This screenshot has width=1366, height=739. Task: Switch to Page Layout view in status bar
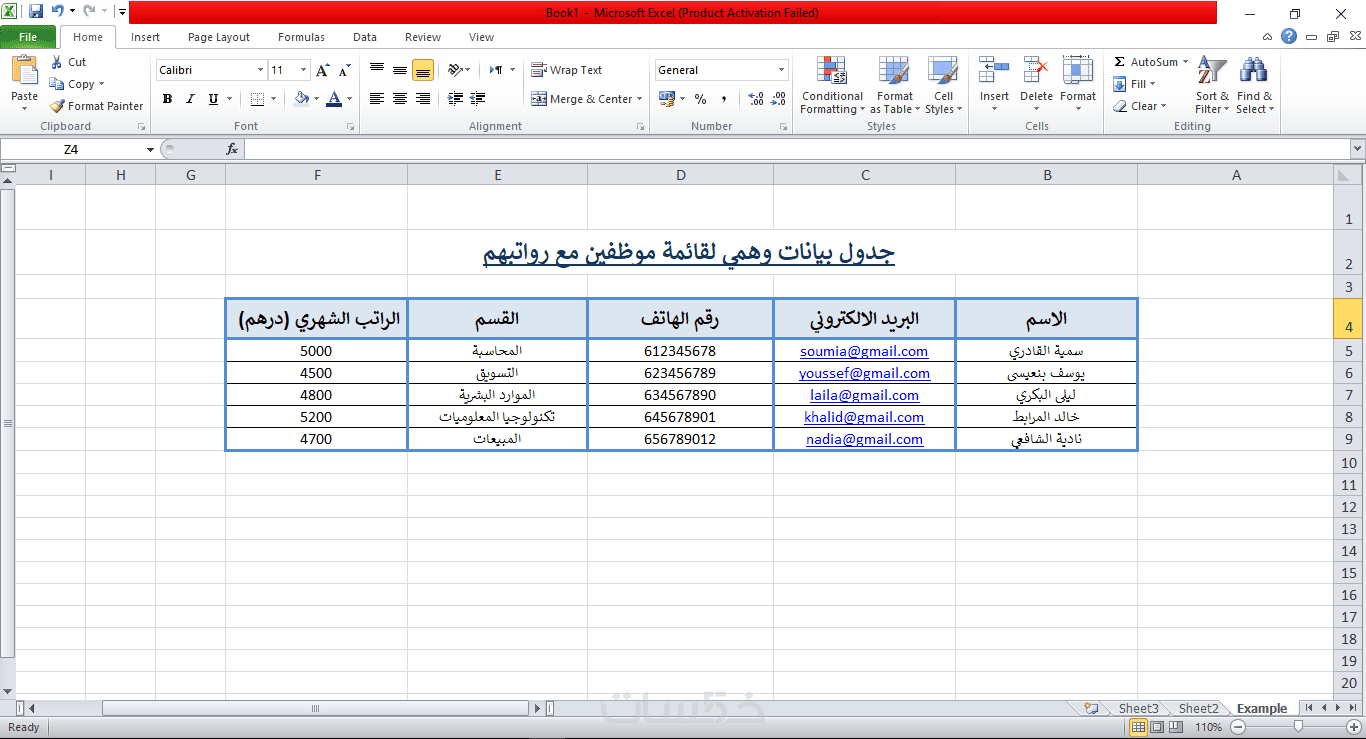tap(1156, 727)
